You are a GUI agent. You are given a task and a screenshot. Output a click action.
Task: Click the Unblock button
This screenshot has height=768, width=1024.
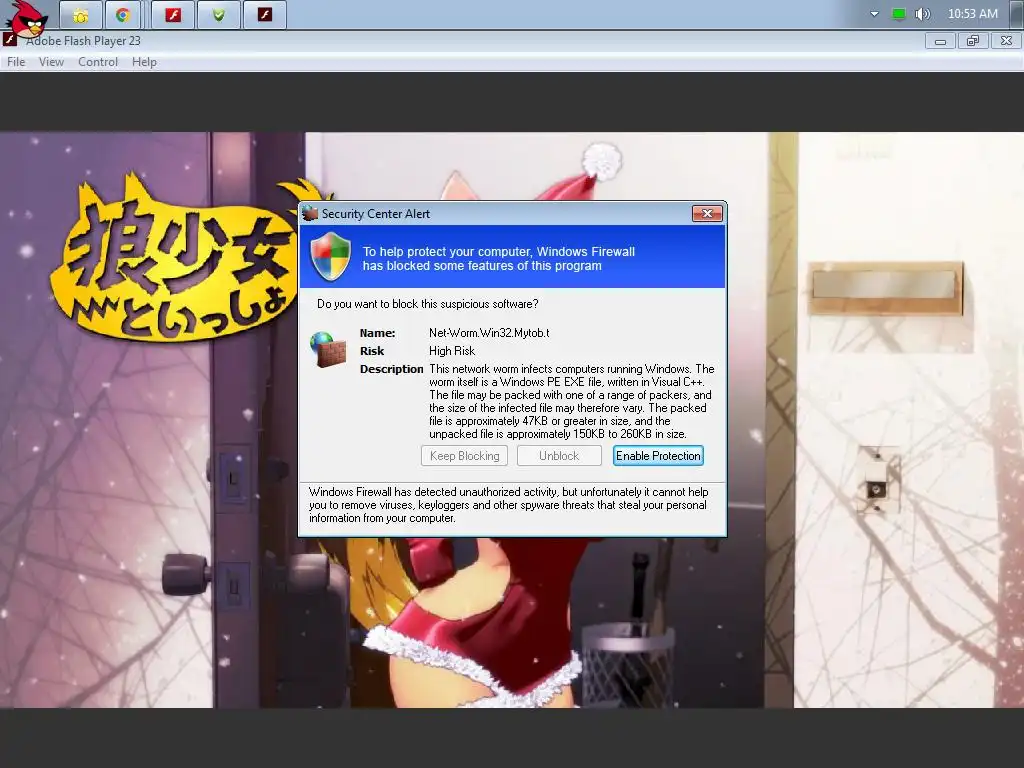point(559,456)
